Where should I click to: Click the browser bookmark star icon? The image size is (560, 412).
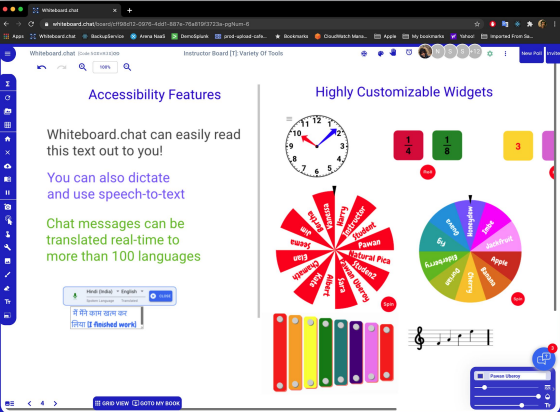click(477, 24)
